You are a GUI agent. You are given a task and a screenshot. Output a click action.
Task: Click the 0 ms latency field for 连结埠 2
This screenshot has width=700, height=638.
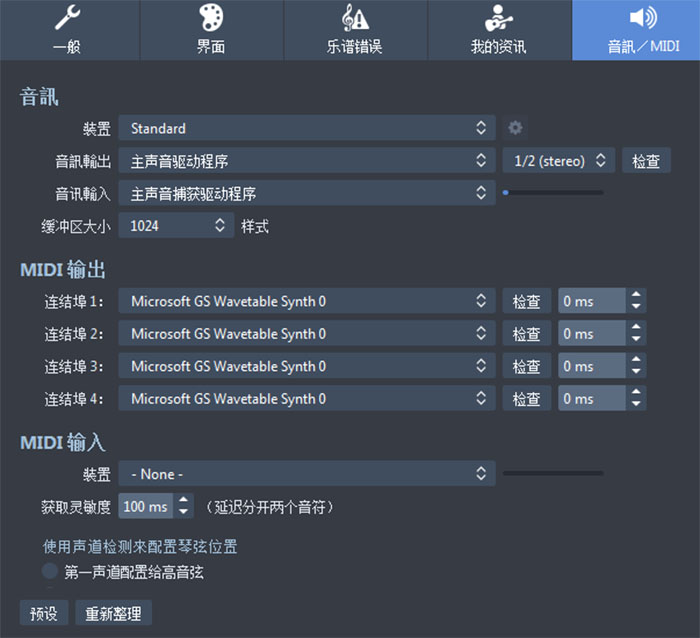point(592,334)
